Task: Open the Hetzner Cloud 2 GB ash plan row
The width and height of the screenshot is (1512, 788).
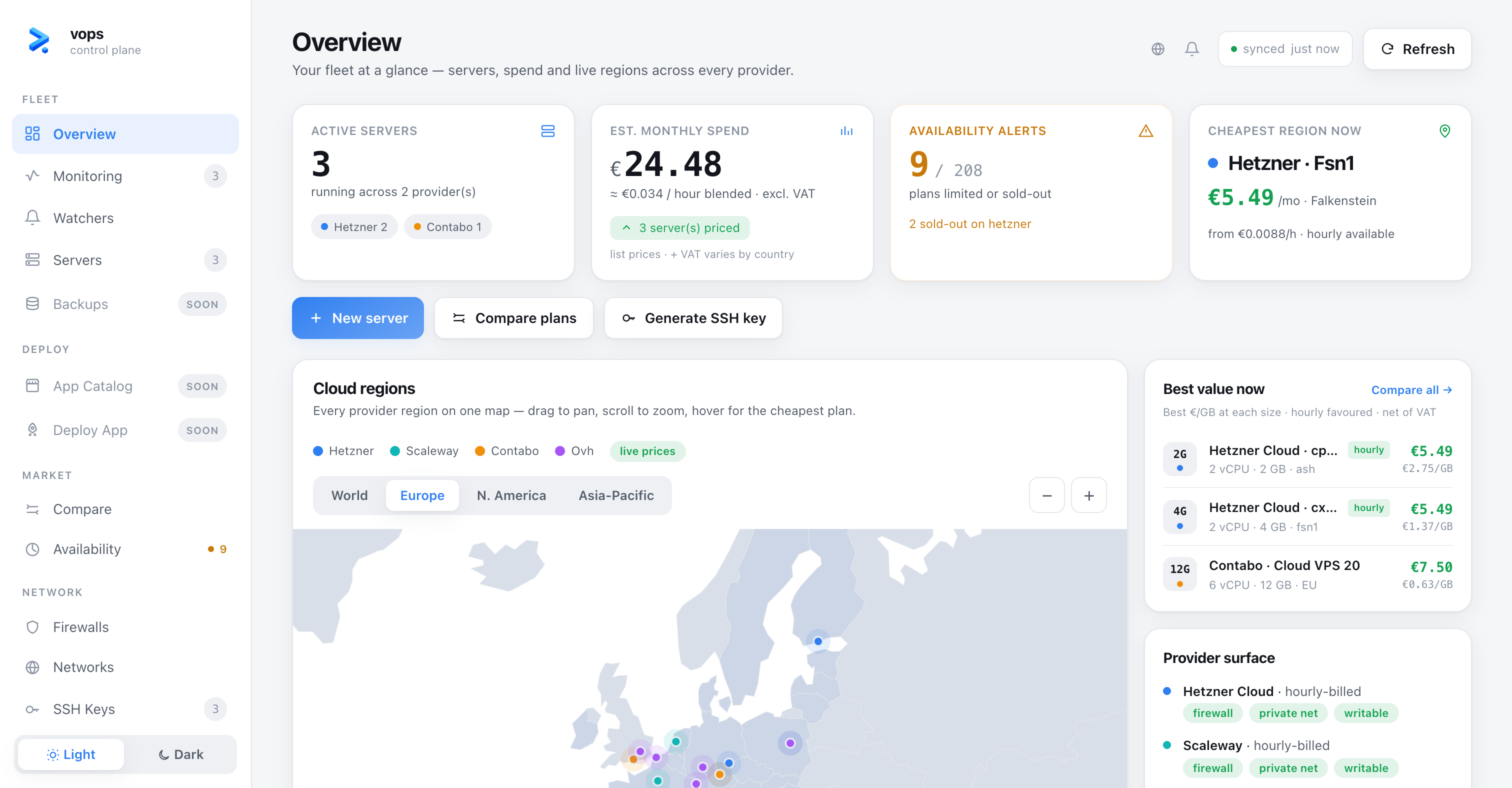Action: point(1307,459)
